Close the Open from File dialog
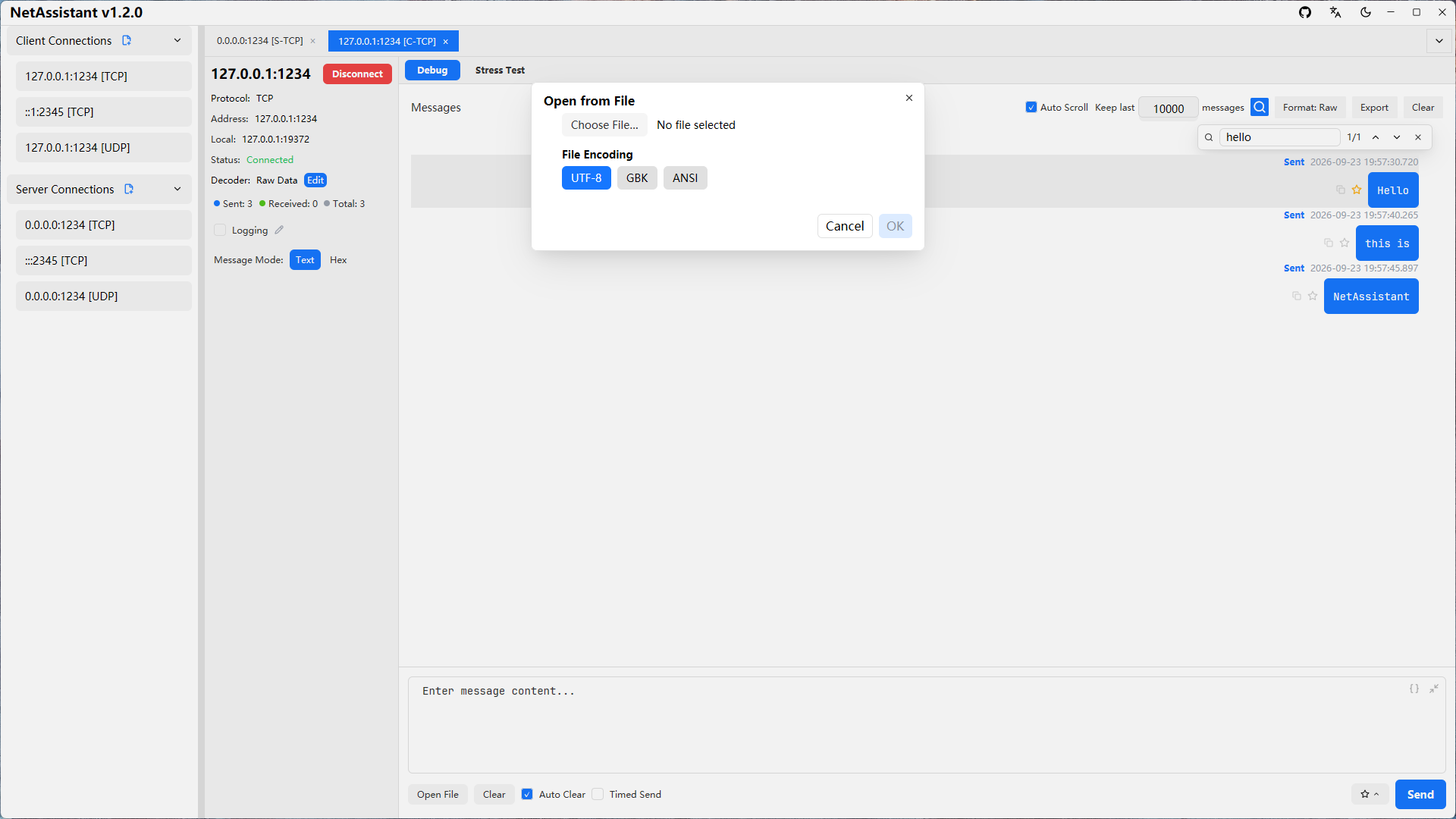The image size is (1456, 819). pyautogui.click(x=909, y=98)
